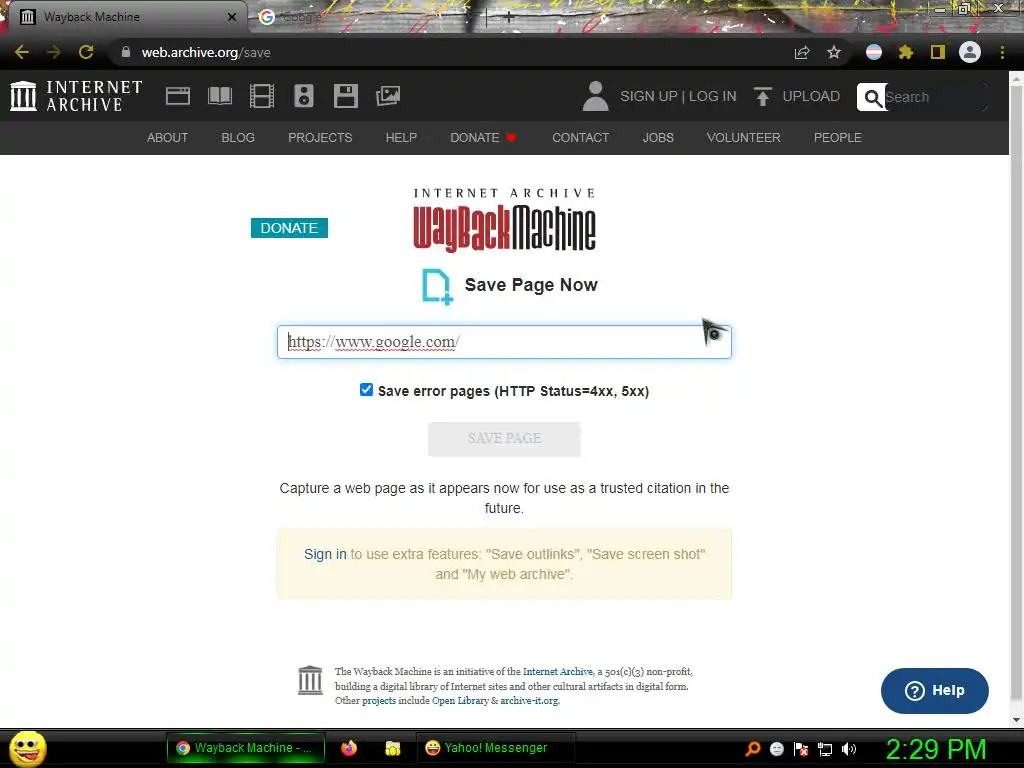The width and height of the screenshot is (1024, 768).
Task: Open the Internet Archive footer link
Action: [558, 671]
